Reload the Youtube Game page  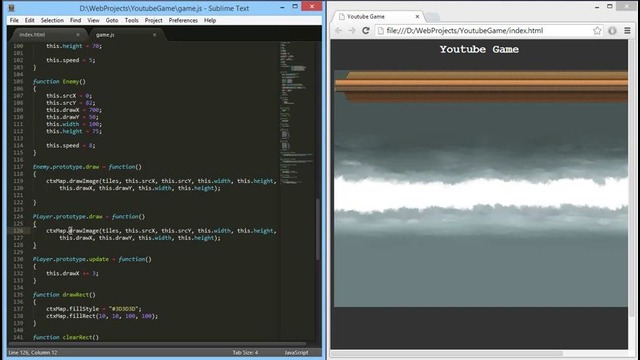coord(366,31)
